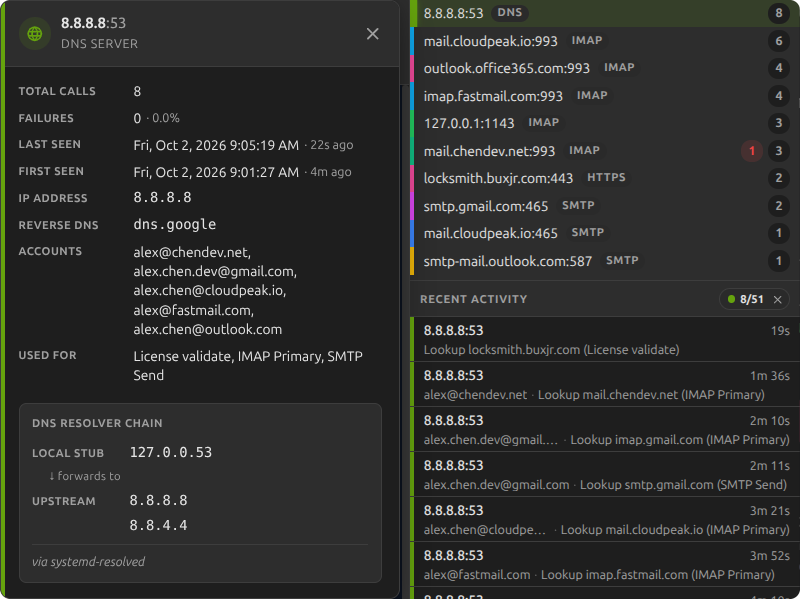Open Lookup locksmith.buxjr.com License validate activity
This screenshot has height=599, width=800.
(x=605, y=340)
